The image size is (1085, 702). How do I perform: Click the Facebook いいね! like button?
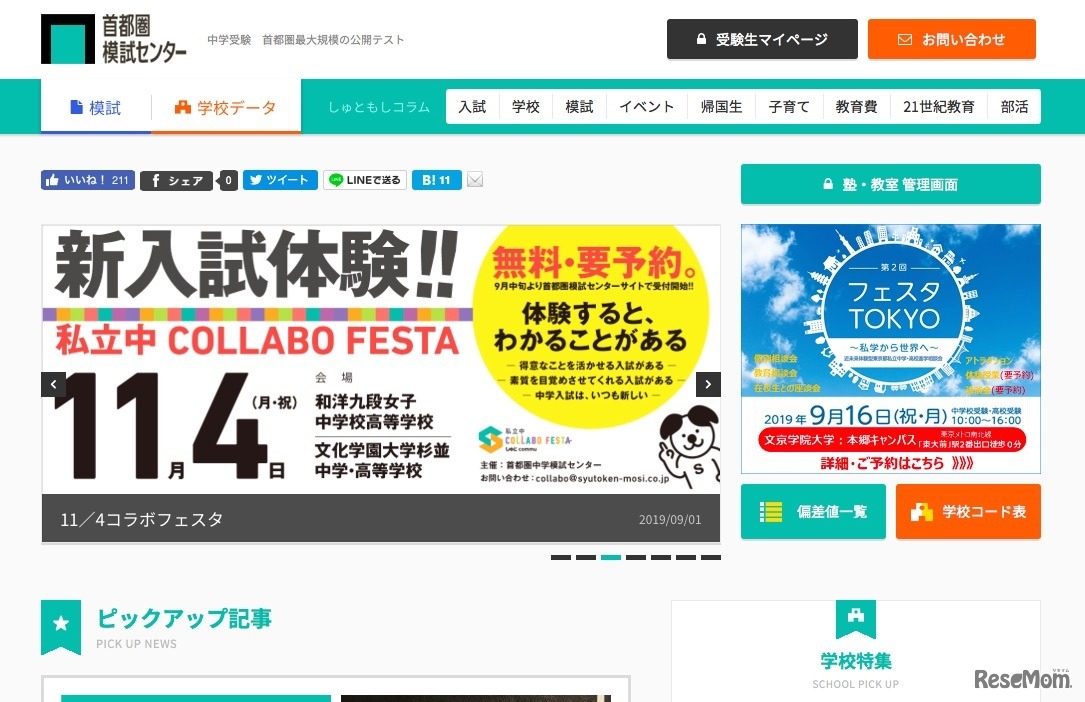tap(88, 180)
